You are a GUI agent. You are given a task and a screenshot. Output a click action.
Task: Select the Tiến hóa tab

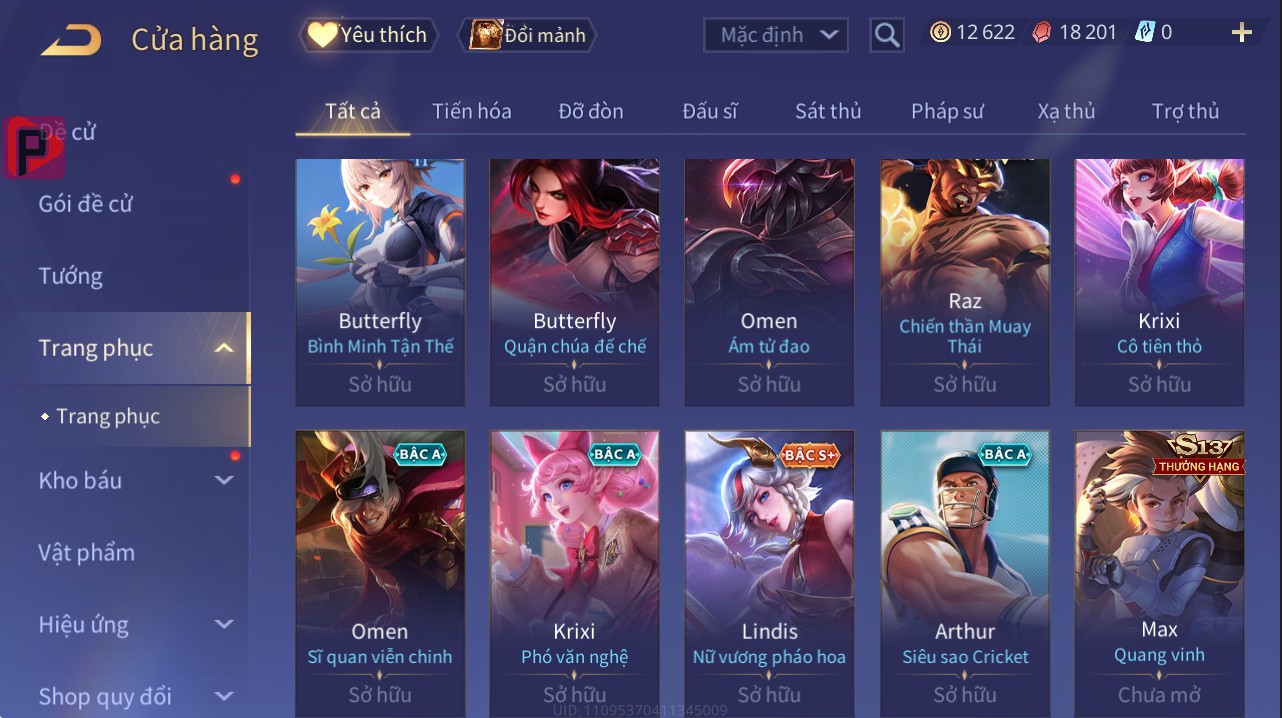click(472, 111)
